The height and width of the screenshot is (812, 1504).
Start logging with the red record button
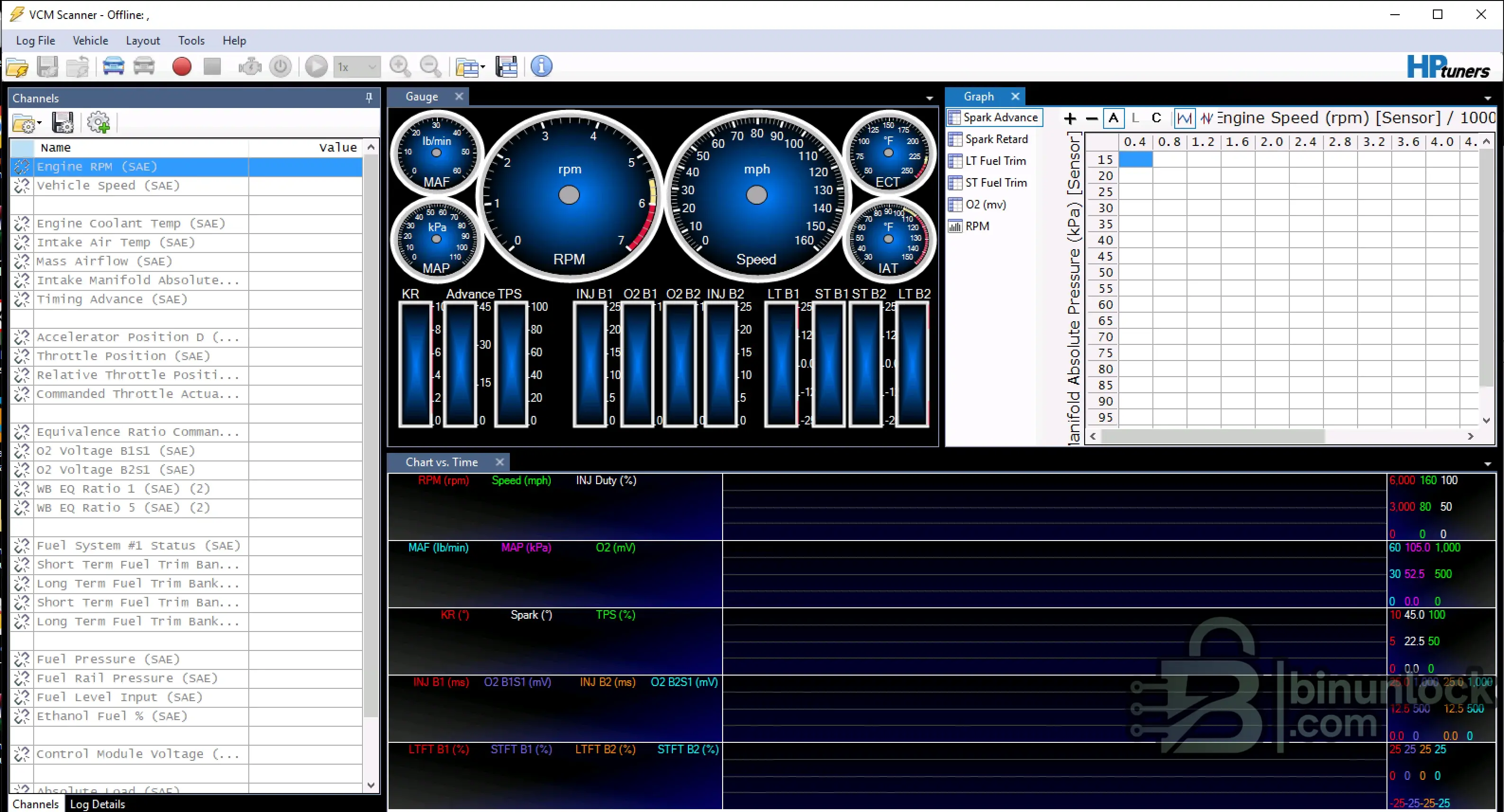coord(181,66)
